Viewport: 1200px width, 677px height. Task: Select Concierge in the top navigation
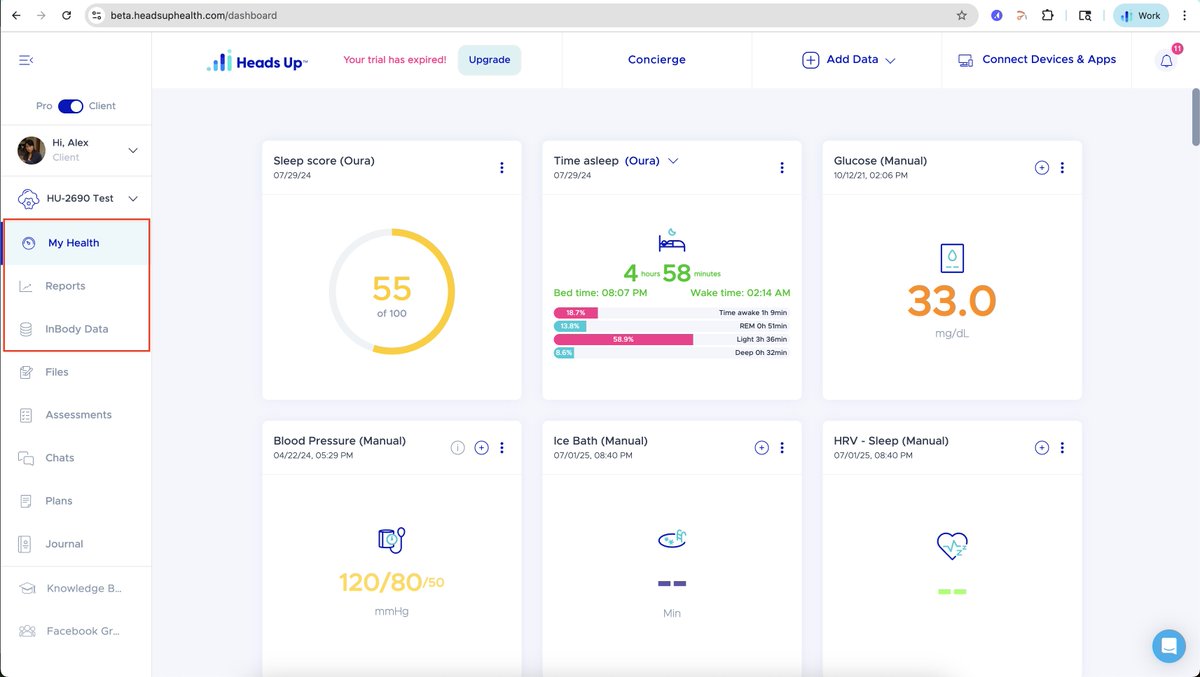(x=656, y=59)
